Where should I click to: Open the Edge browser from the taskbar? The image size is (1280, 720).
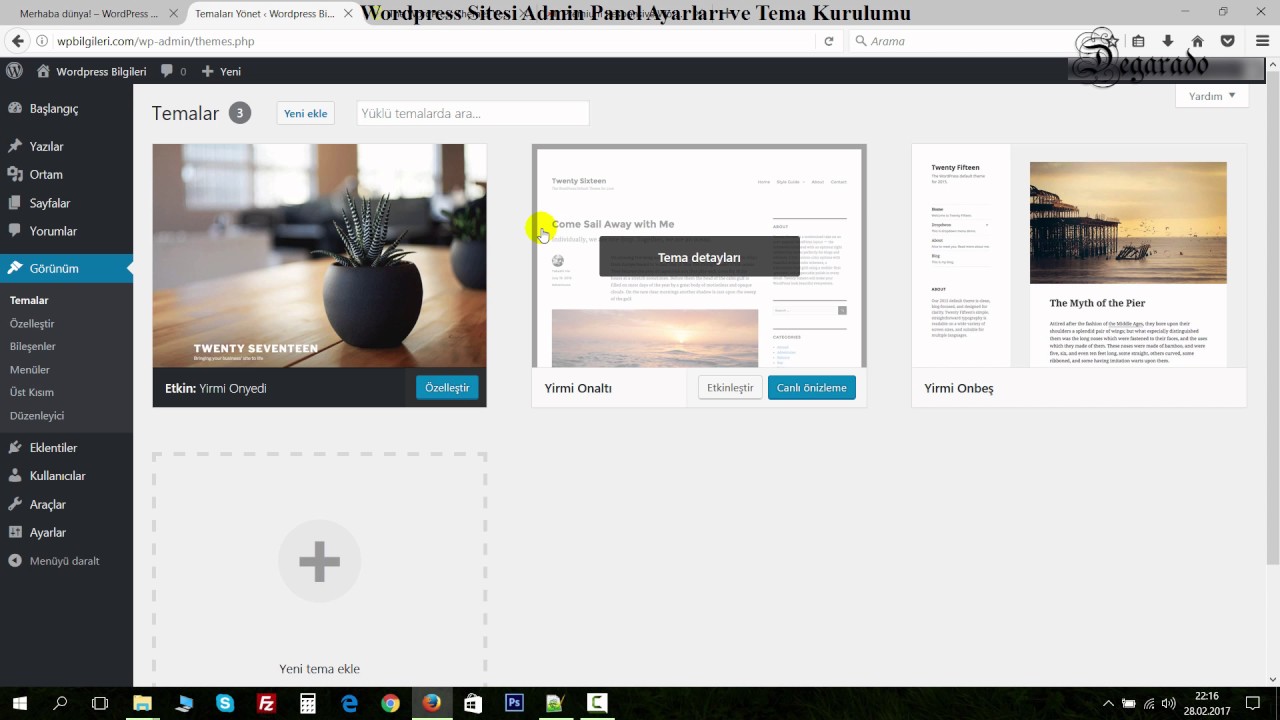(x=349, y=703)
